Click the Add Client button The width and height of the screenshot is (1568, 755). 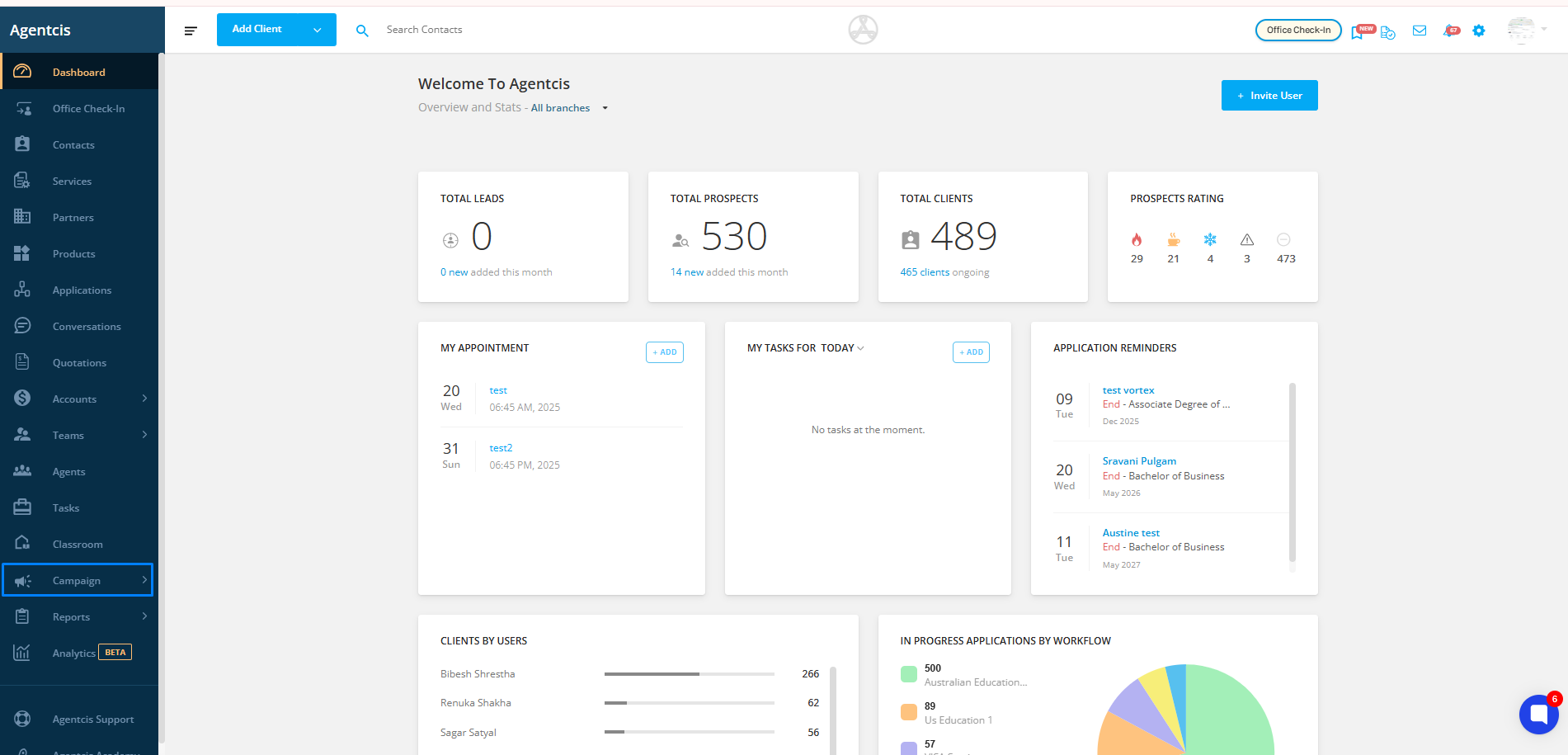pos(257,30)
